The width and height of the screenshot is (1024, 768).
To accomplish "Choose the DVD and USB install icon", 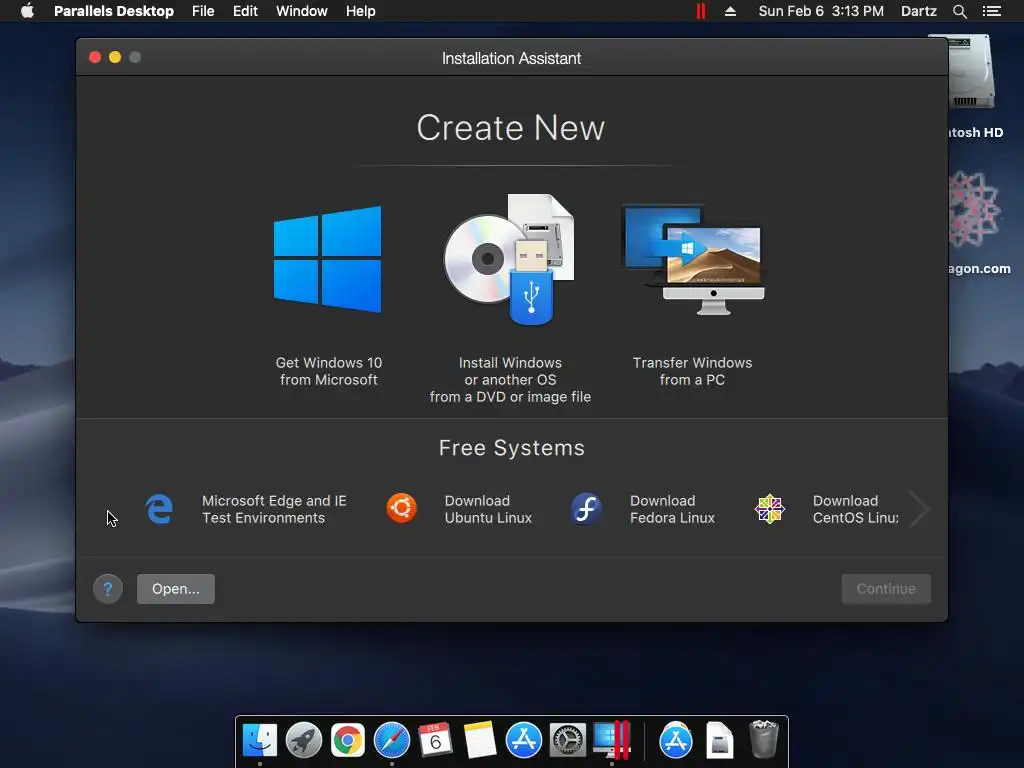I will (509, 259).
